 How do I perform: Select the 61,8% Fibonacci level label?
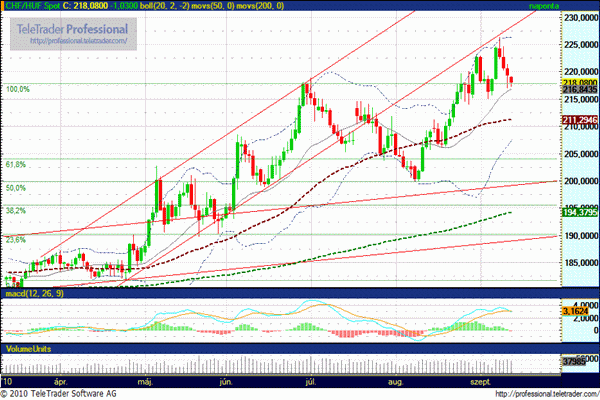click(15, 164)
